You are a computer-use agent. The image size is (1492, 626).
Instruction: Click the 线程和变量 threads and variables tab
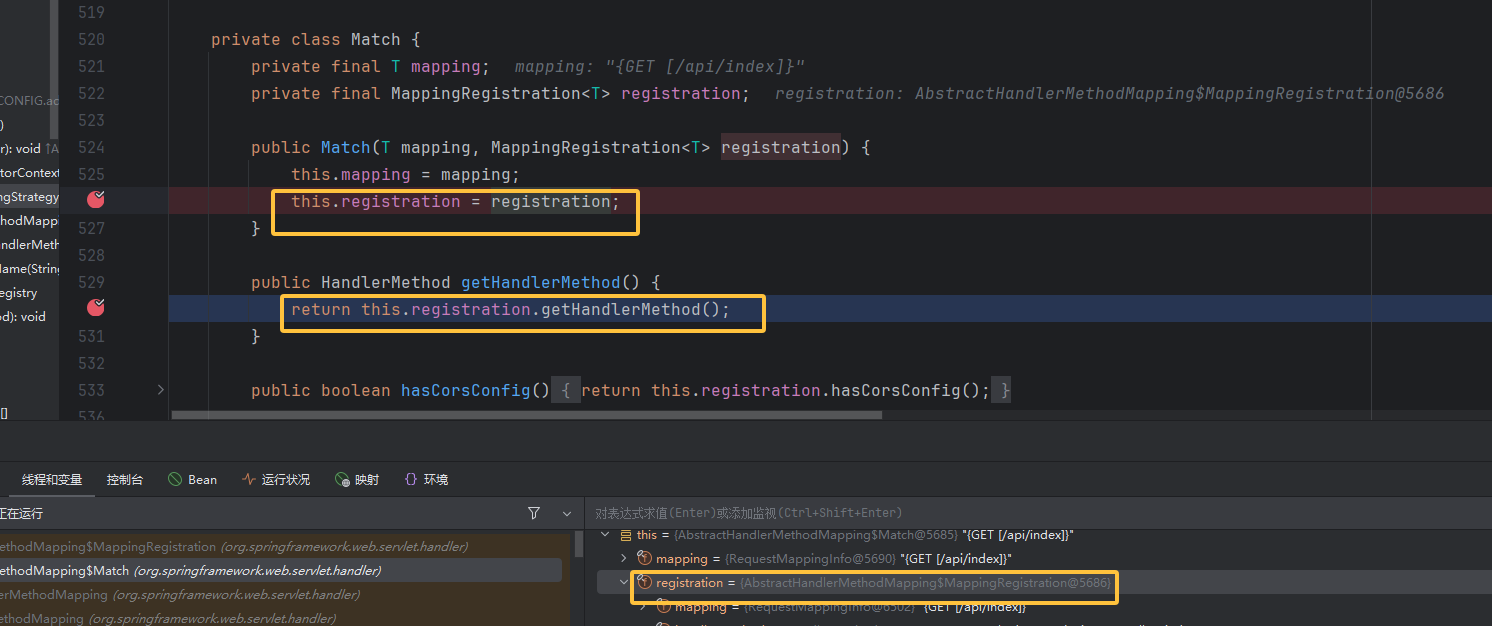click(x=52, y=480)
